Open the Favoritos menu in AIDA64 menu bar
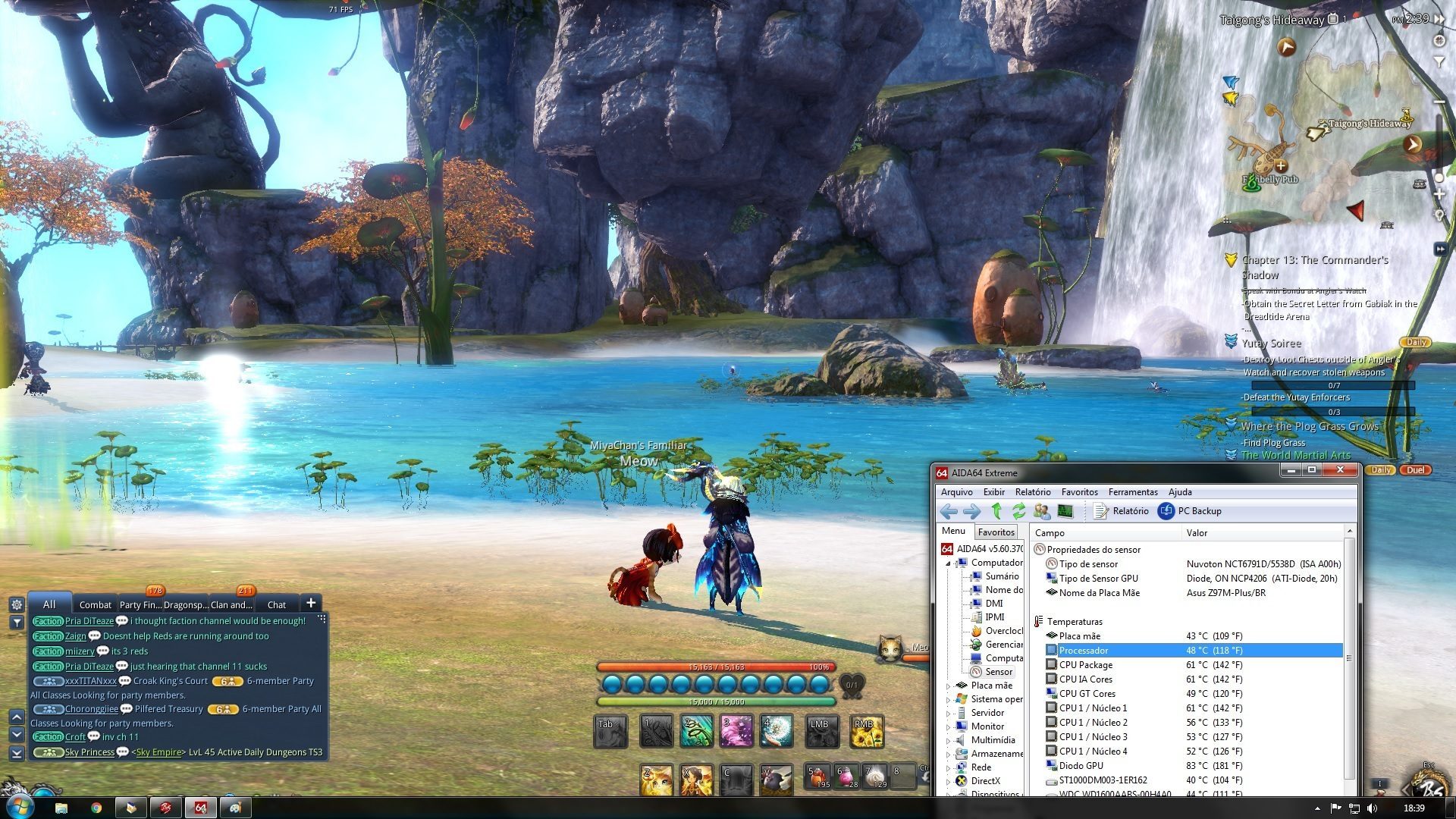This screenshot has height=819, width=1456. 1079,492
